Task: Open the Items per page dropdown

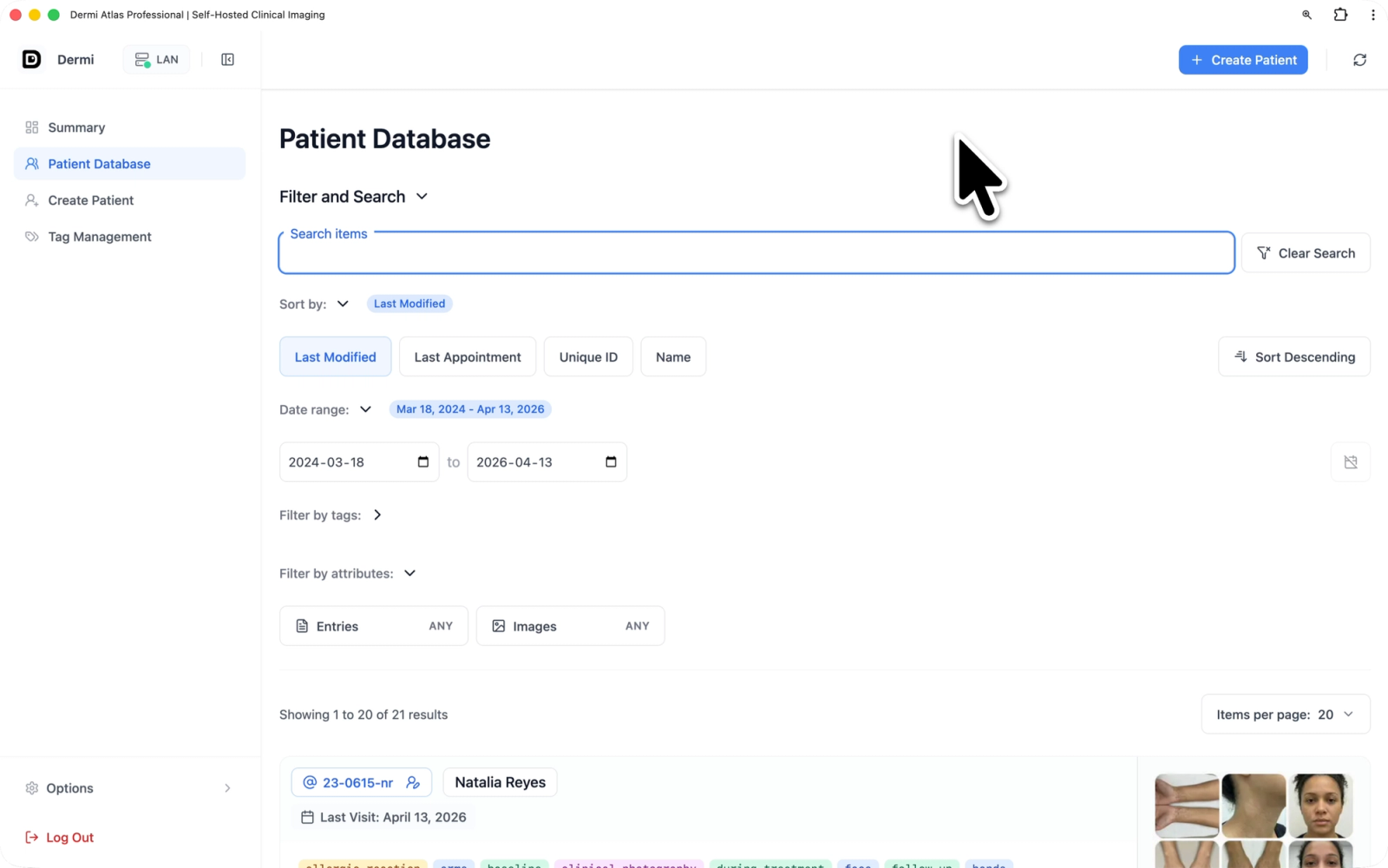Action: point(1286,715)
